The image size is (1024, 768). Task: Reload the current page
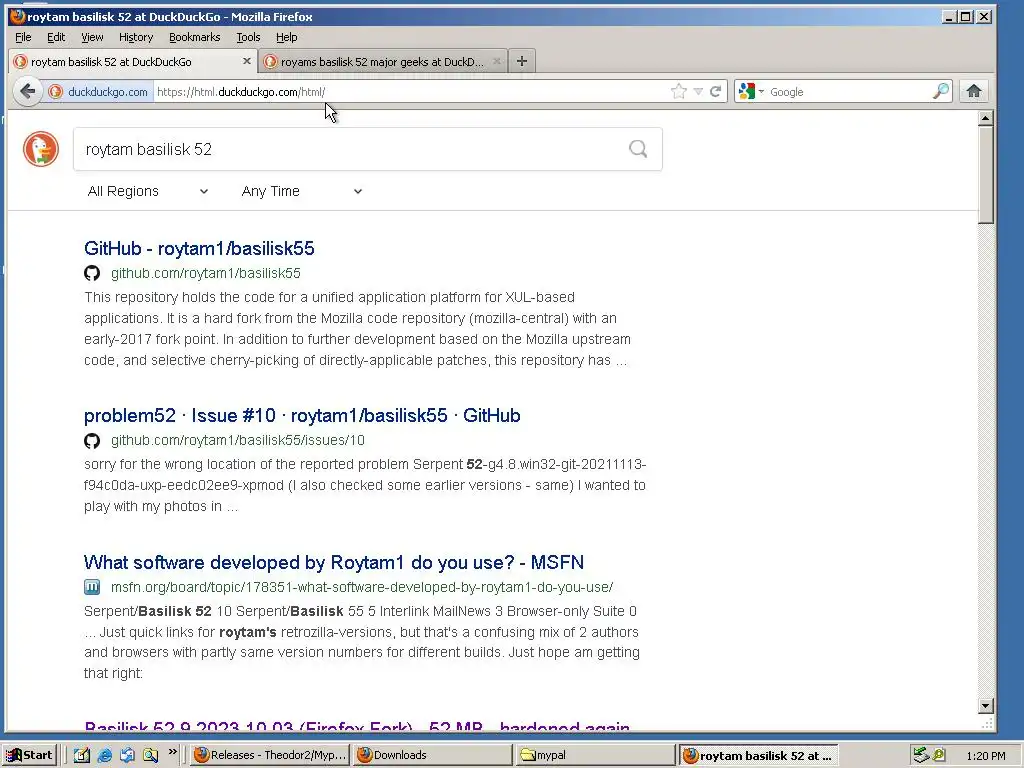click(x=716, y=91)
